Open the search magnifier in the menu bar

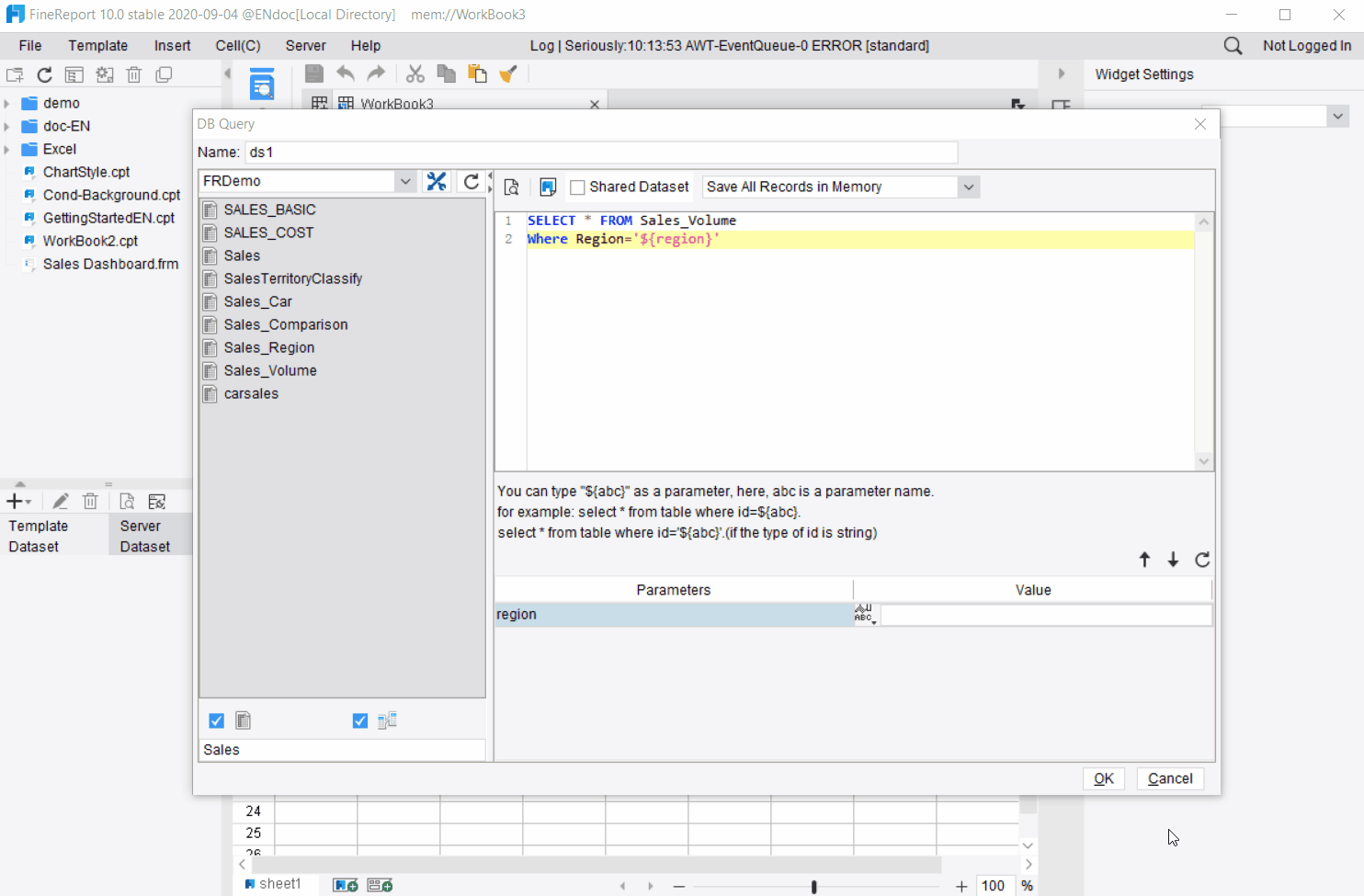pos(1233,45)
